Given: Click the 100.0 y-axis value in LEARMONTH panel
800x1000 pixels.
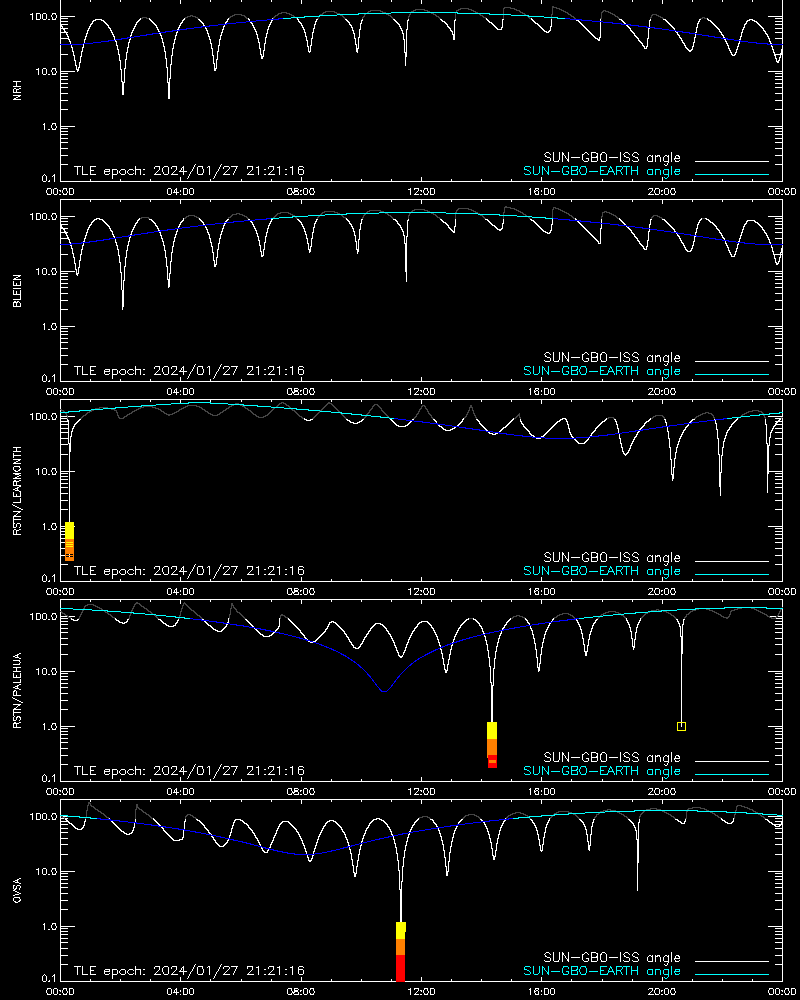Looking at the screenshot, I should click(43, 416).
